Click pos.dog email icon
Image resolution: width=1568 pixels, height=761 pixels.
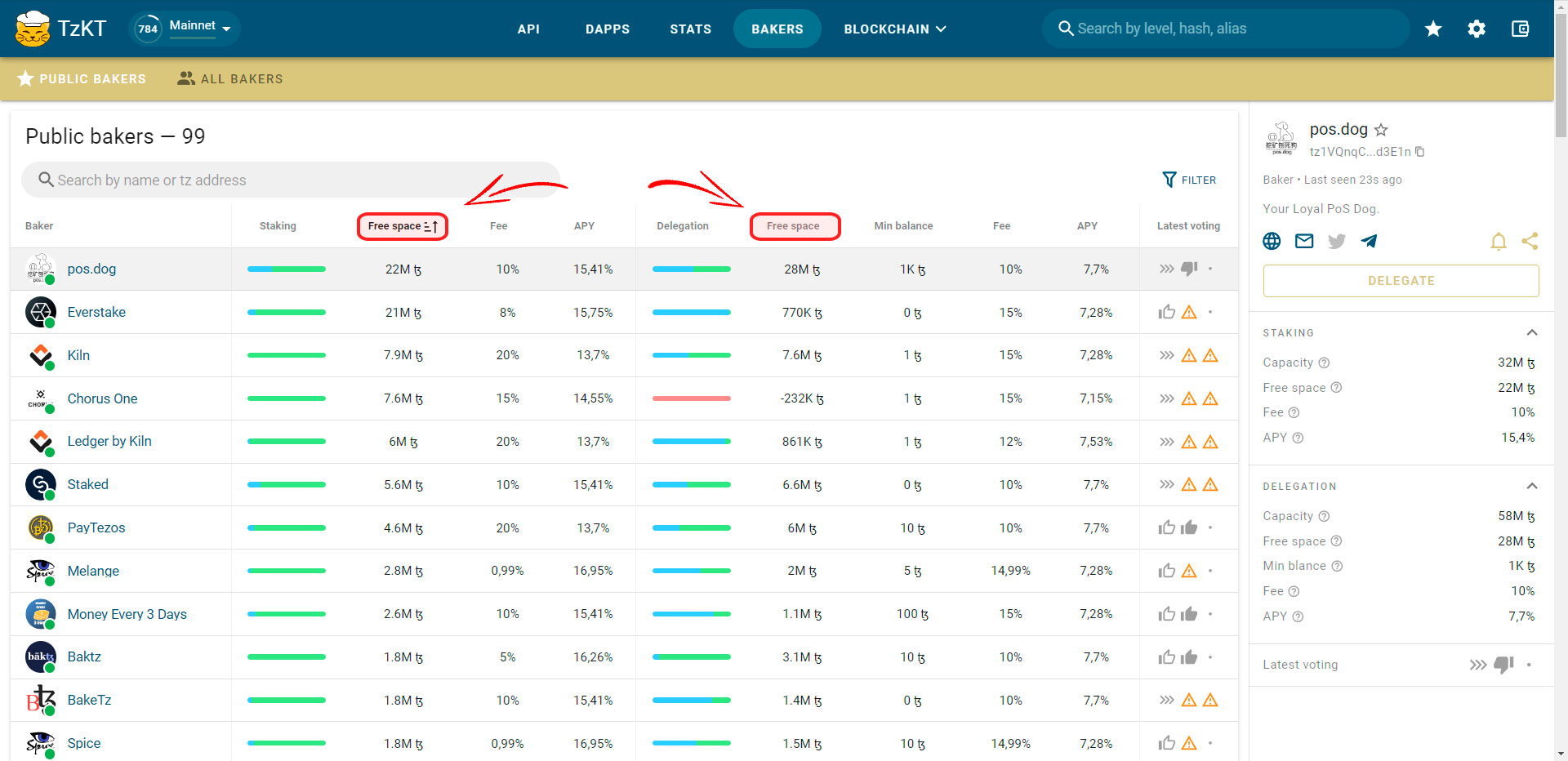(x=1304, y=241)
